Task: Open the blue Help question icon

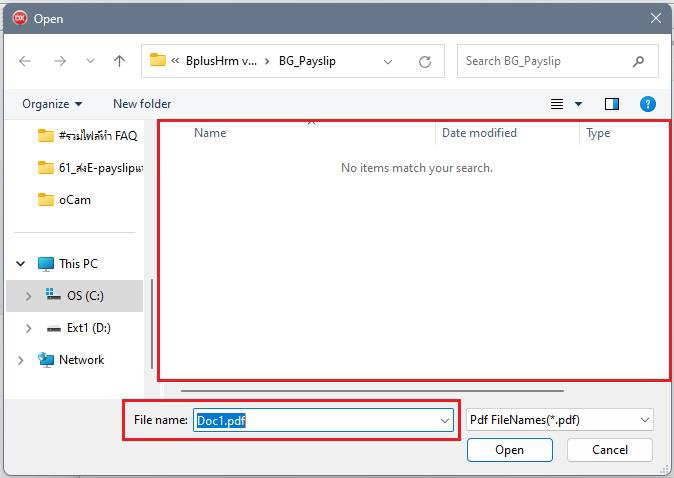Action: pyautogui.click(x=647, y=104)
